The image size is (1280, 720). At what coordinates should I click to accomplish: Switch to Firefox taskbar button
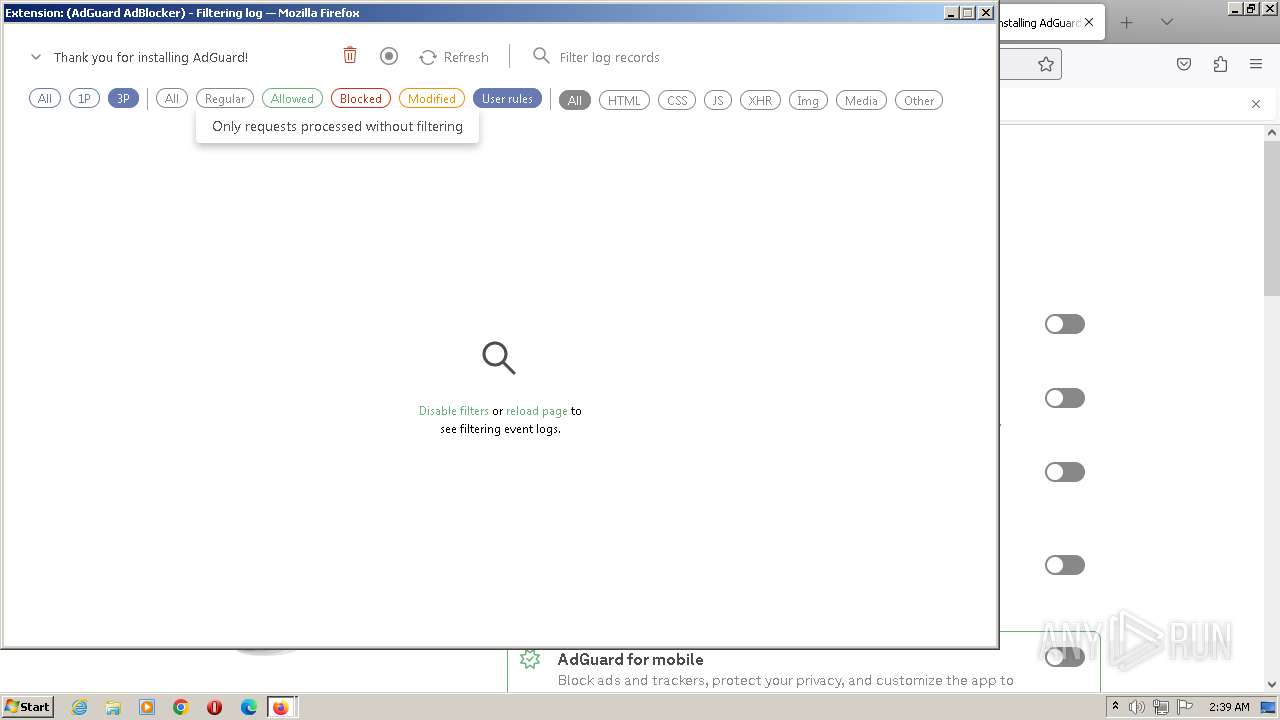(x=281, y=707)
